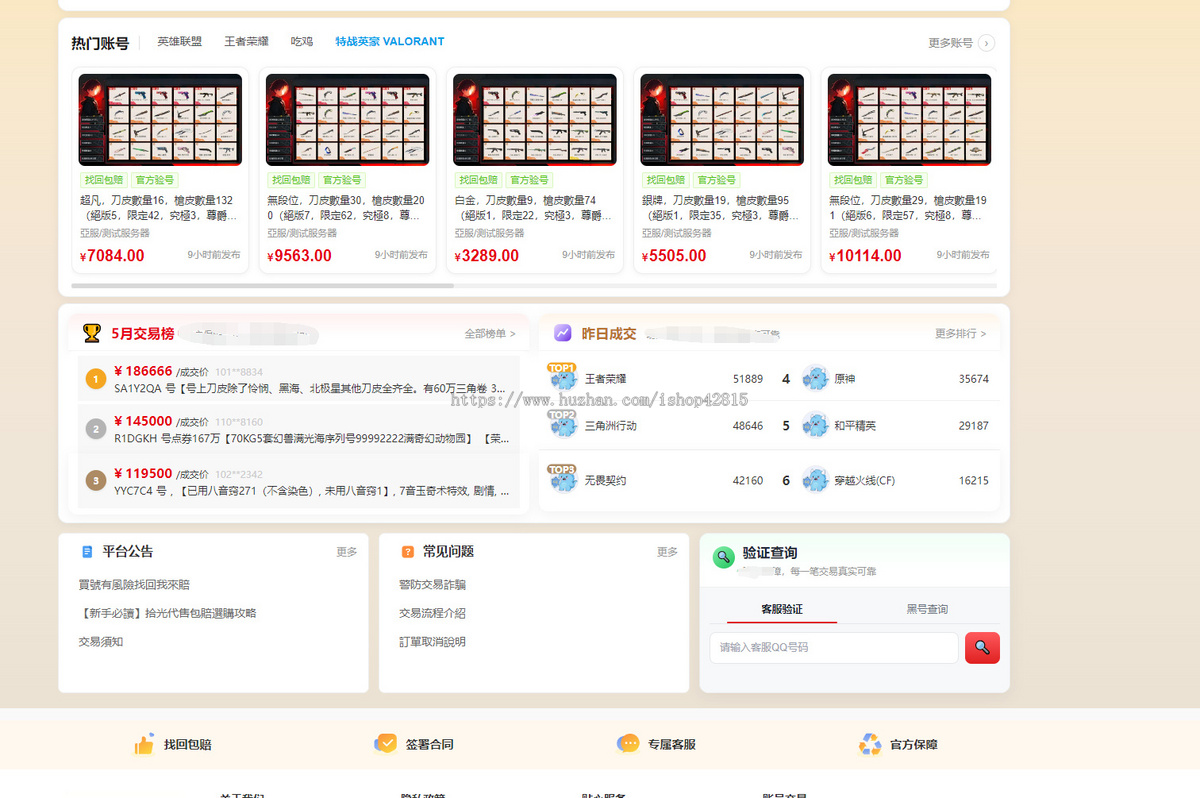Click the game icon beside 和平精英
Screen dimensions: 1200x798
click(816, 425)
